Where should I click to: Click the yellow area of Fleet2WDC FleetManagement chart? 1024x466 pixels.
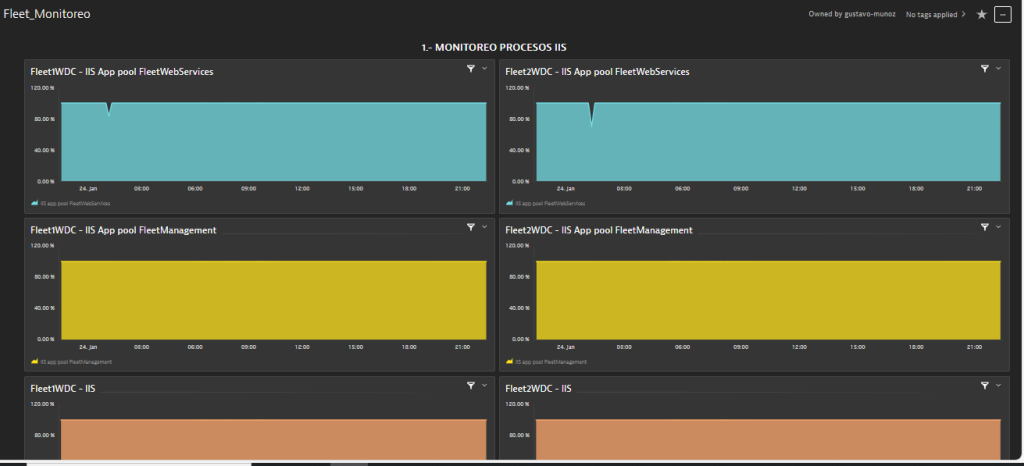tap(768, 300)
